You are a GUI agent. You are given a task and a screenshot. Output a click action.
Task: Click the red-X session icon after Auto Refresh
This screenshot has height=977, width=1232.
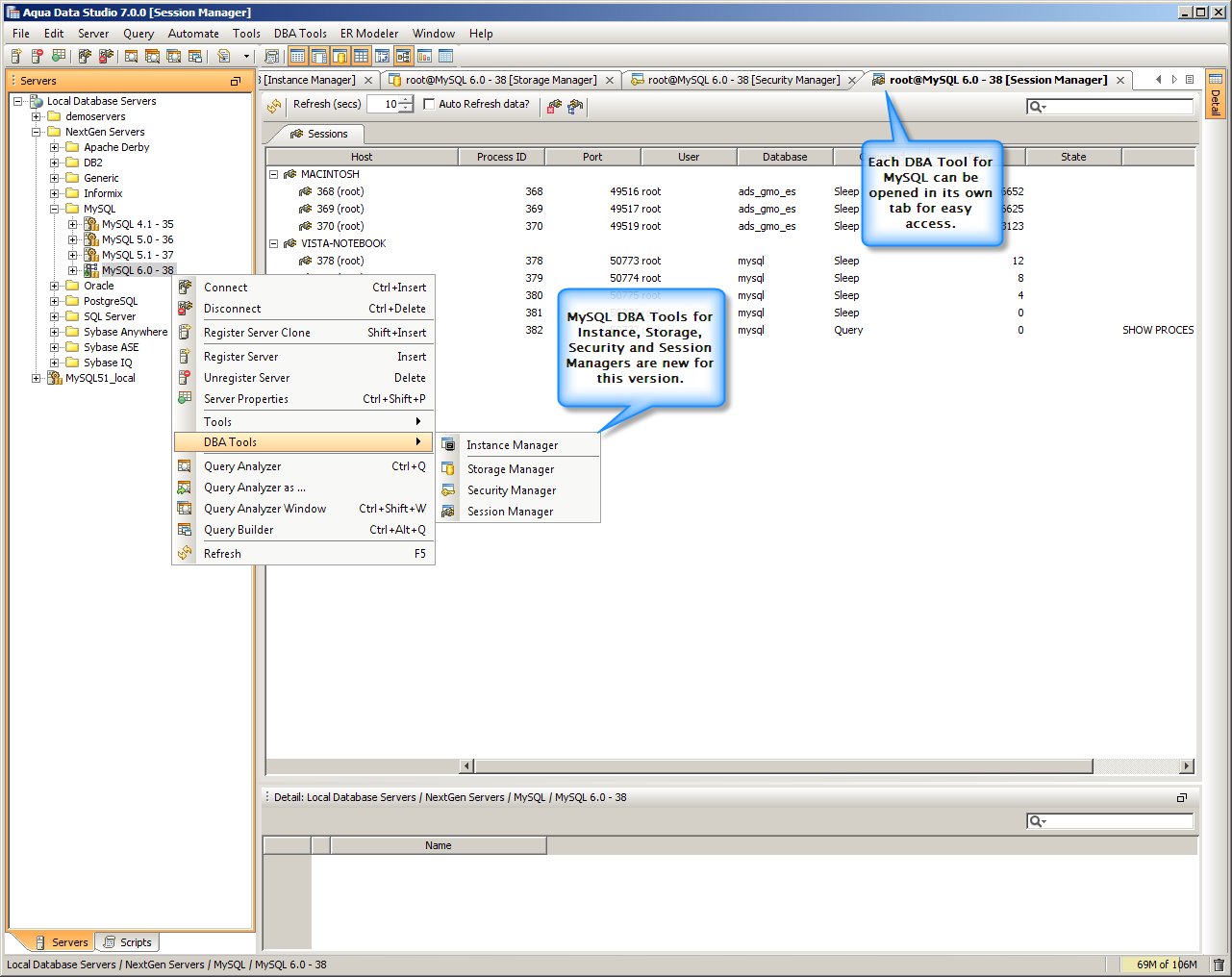click(x=555, y=106)
